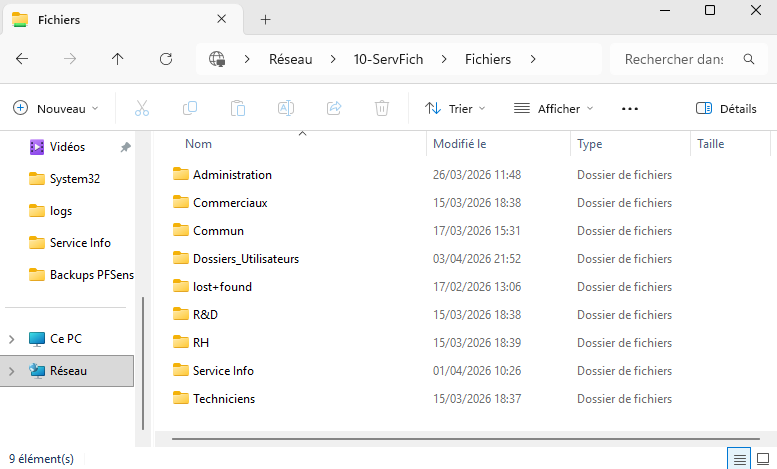Sort by the Taille column header

pos(711,144)
